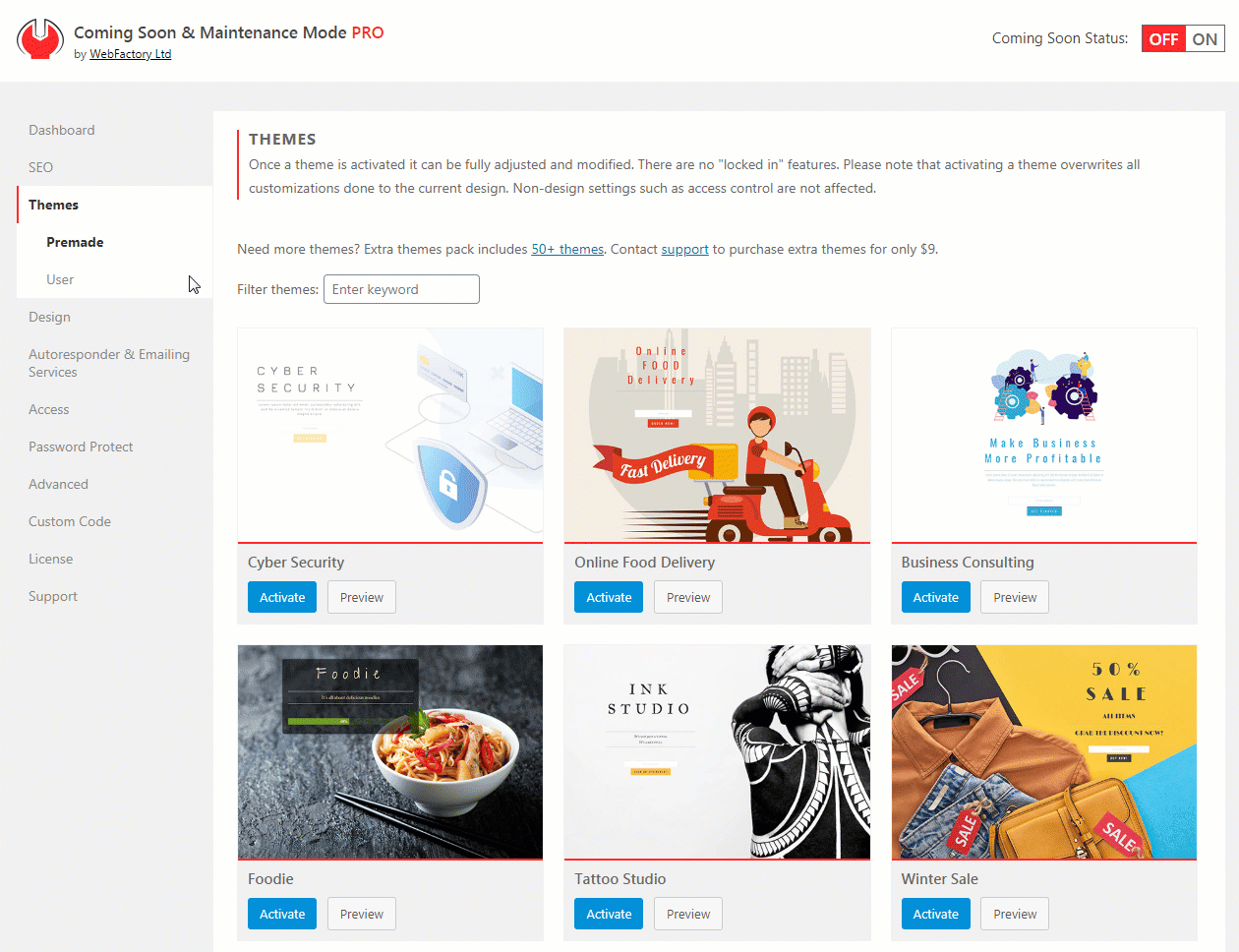The image size is (1239, 952).
Task: Click the support link for extra themes
Action: point(685,249)
